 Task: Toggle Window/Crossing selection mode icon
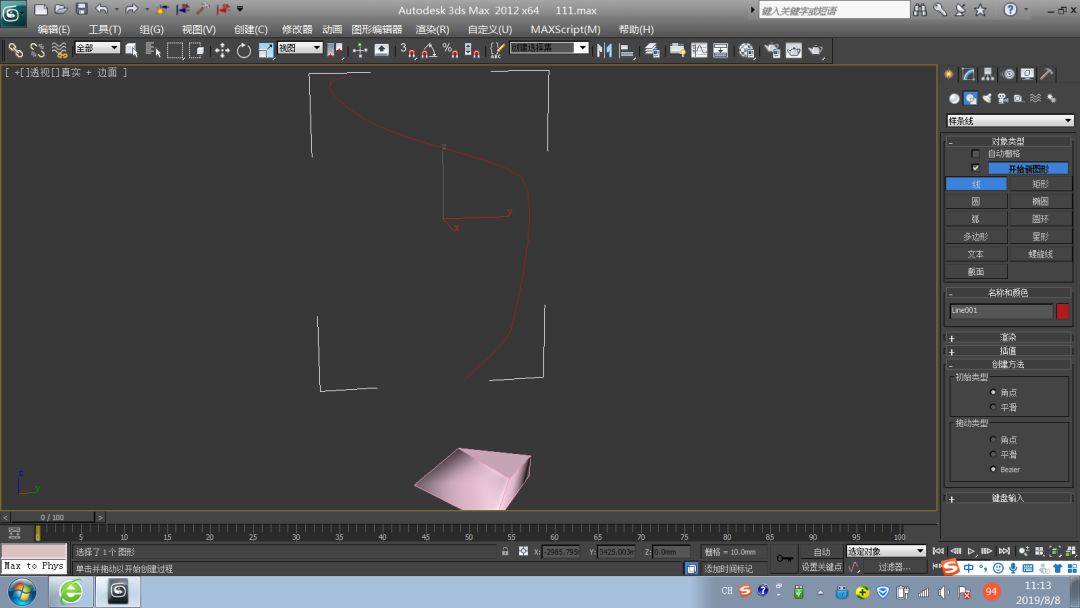(x=197, y=50)
